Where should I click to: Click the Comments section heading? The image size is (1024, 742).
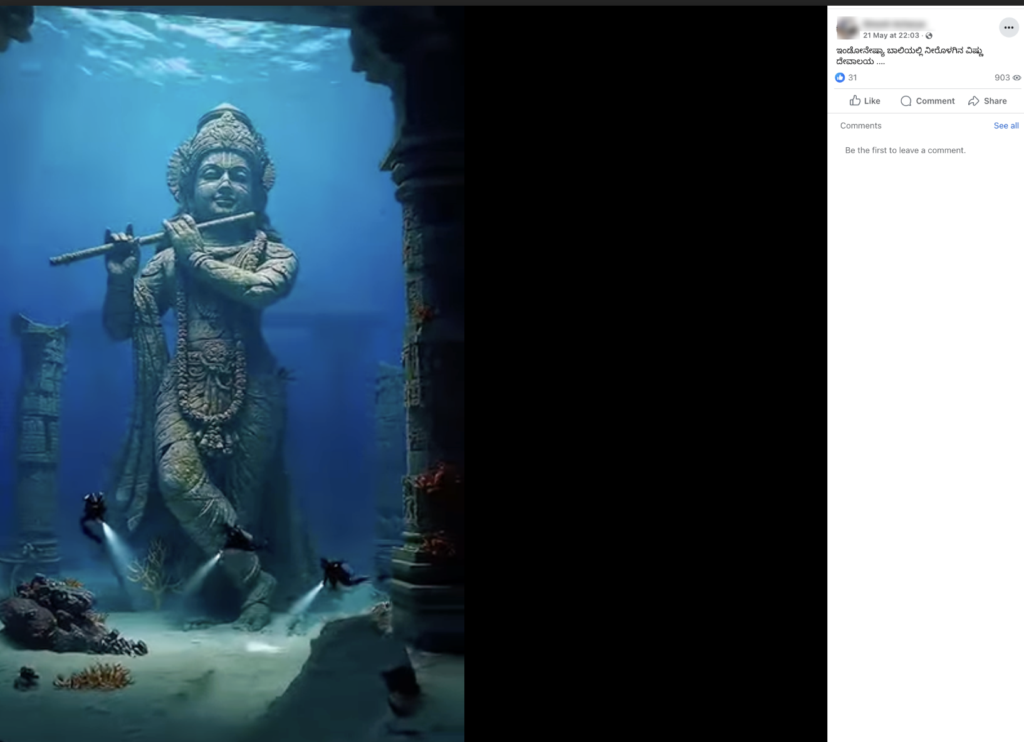click(x=860, y=125)
